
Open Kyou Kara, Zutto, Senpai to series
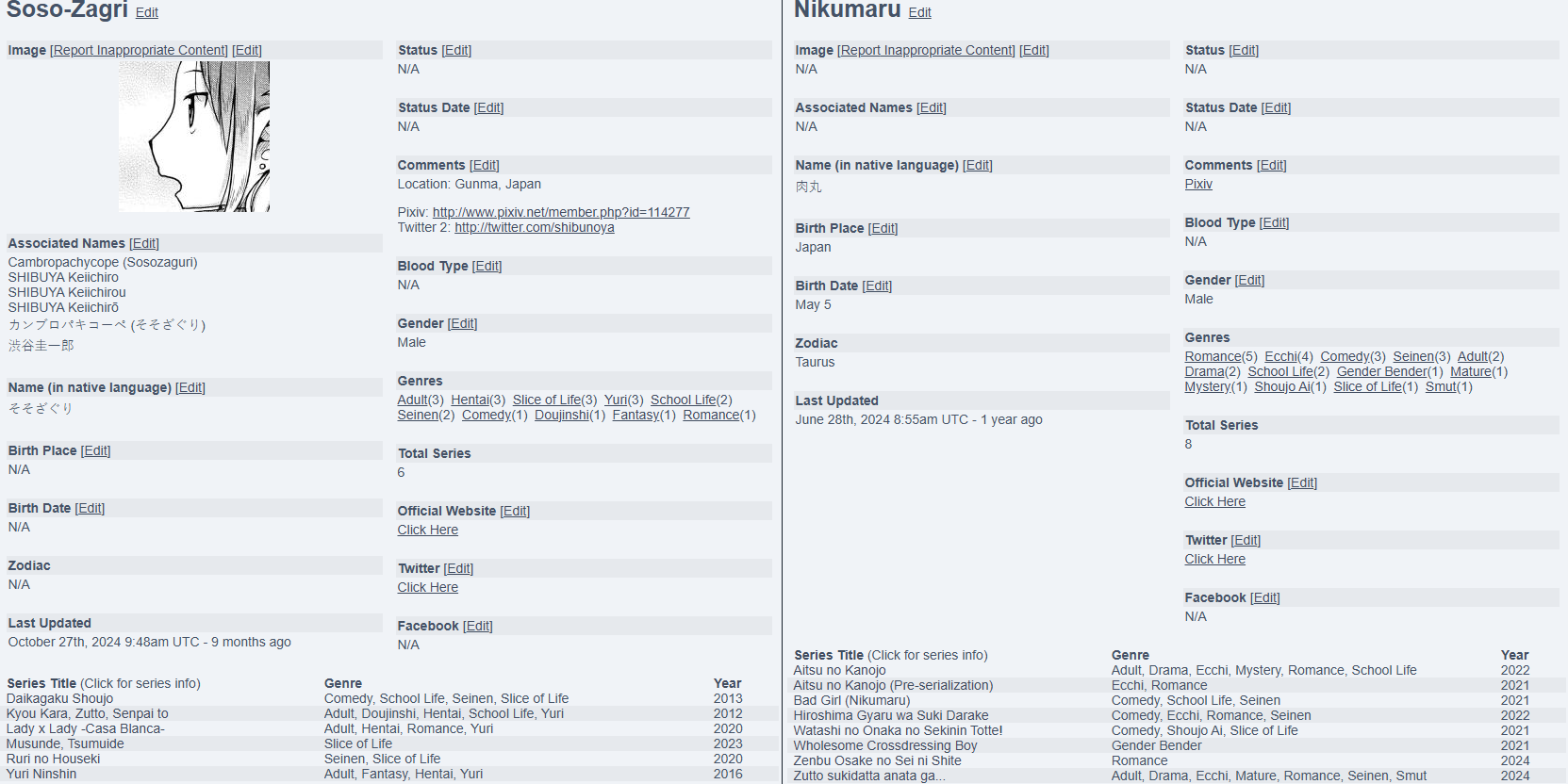(88, 713)
